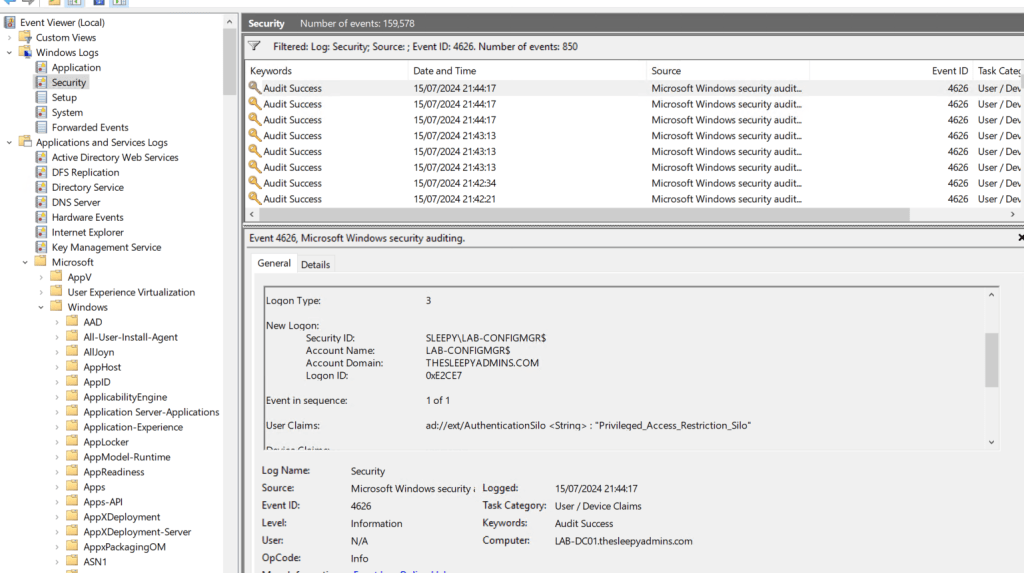This screenshot has height=573, width=1024.
Task: Collapse the Windows Logs tree node
Action: [x=10, y=52]
